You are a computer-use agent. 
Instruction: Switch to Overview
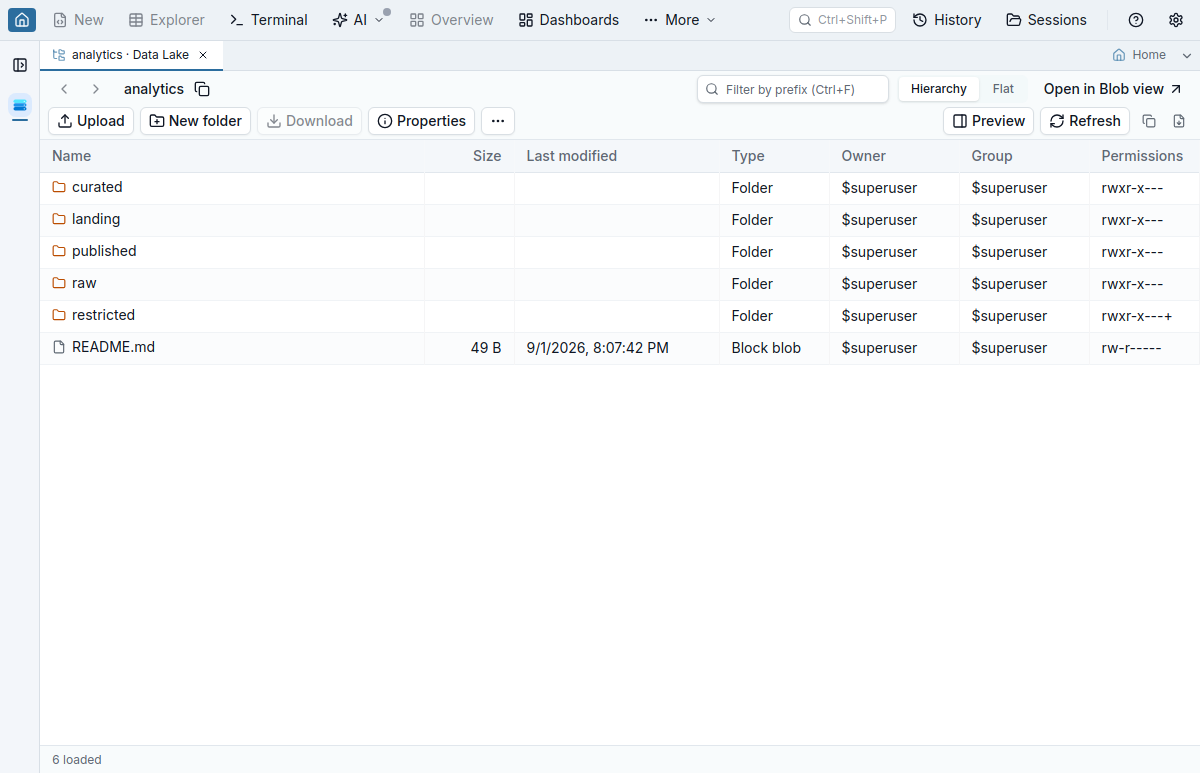[452, 20]
